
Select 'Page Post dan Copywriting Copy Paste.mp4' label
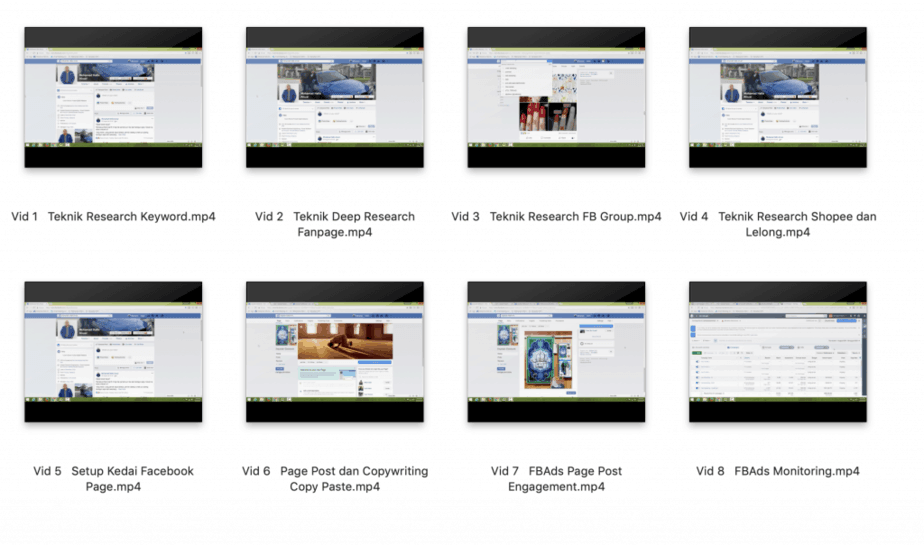(334, 479)
